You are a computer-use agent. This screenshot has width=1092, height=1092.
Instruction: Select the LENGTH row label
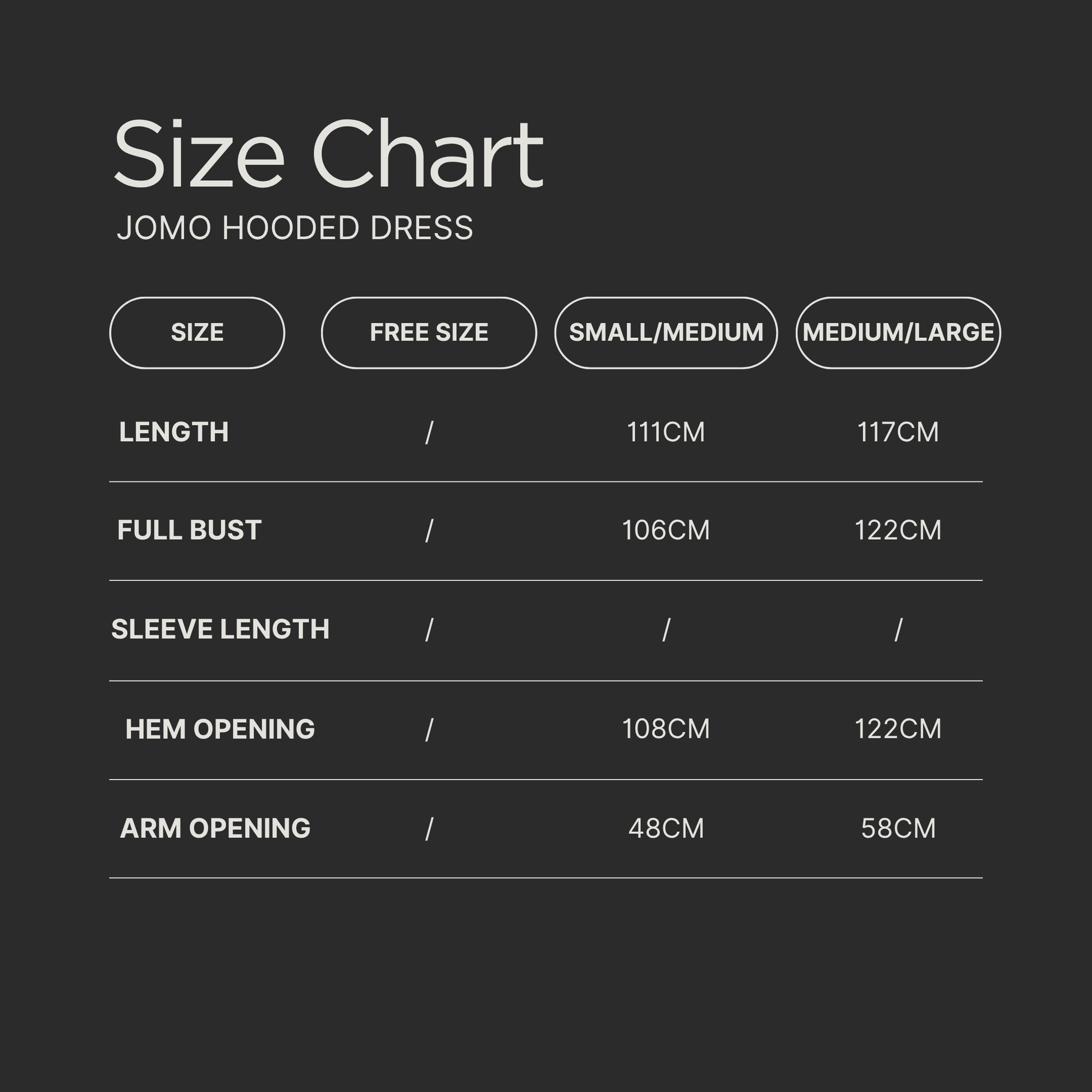[x=173, y=433]
